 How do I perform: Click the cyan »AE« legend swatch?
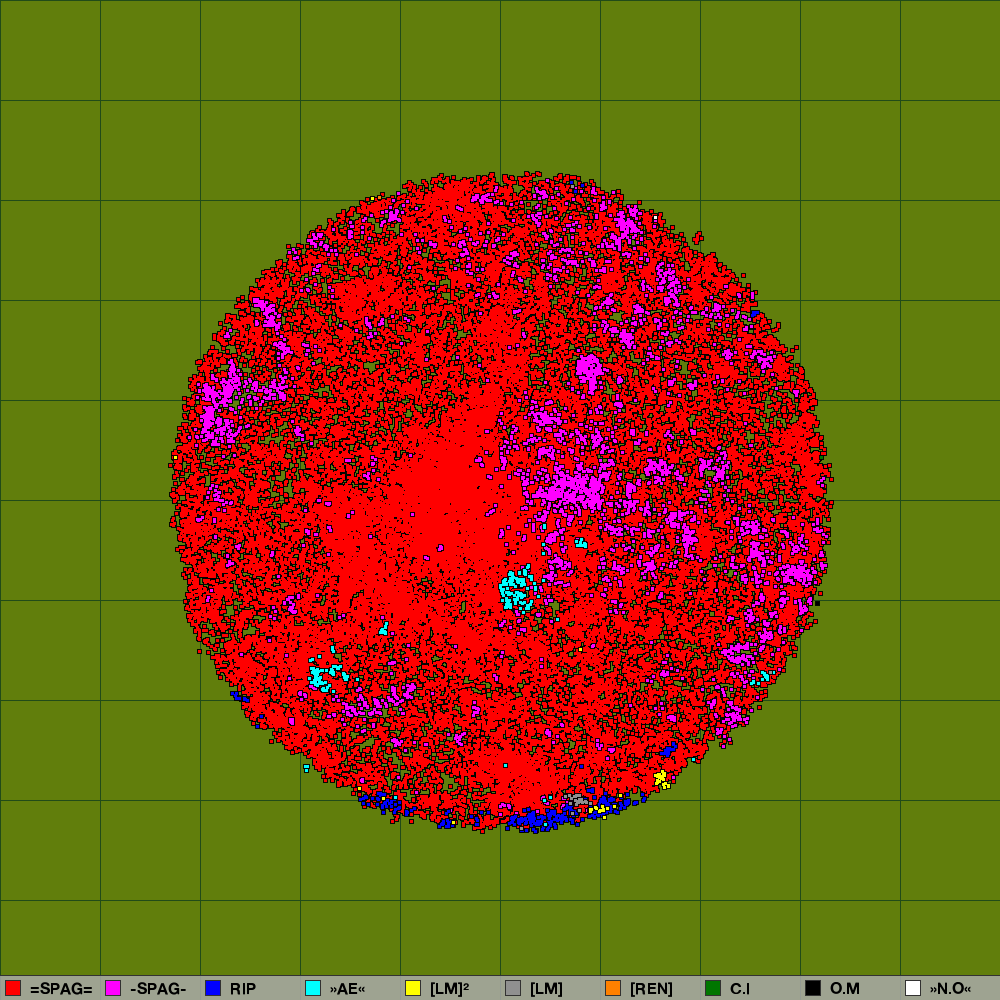pos(313,988)
